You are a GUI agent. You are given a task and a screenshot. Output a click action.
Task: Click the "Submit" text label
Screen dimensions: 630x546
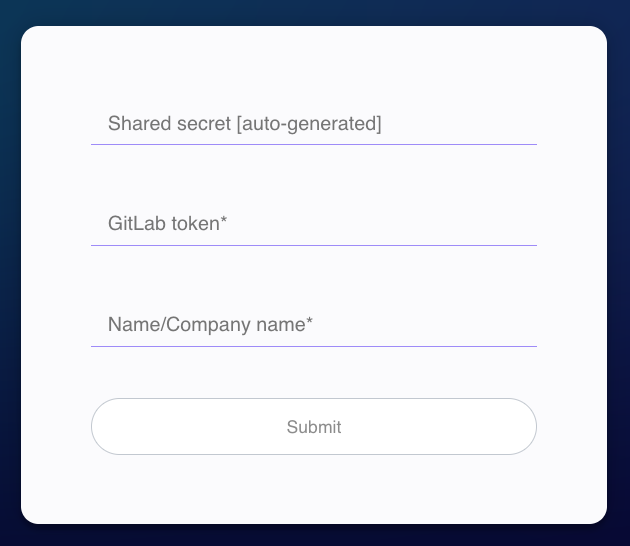(314, 427)
